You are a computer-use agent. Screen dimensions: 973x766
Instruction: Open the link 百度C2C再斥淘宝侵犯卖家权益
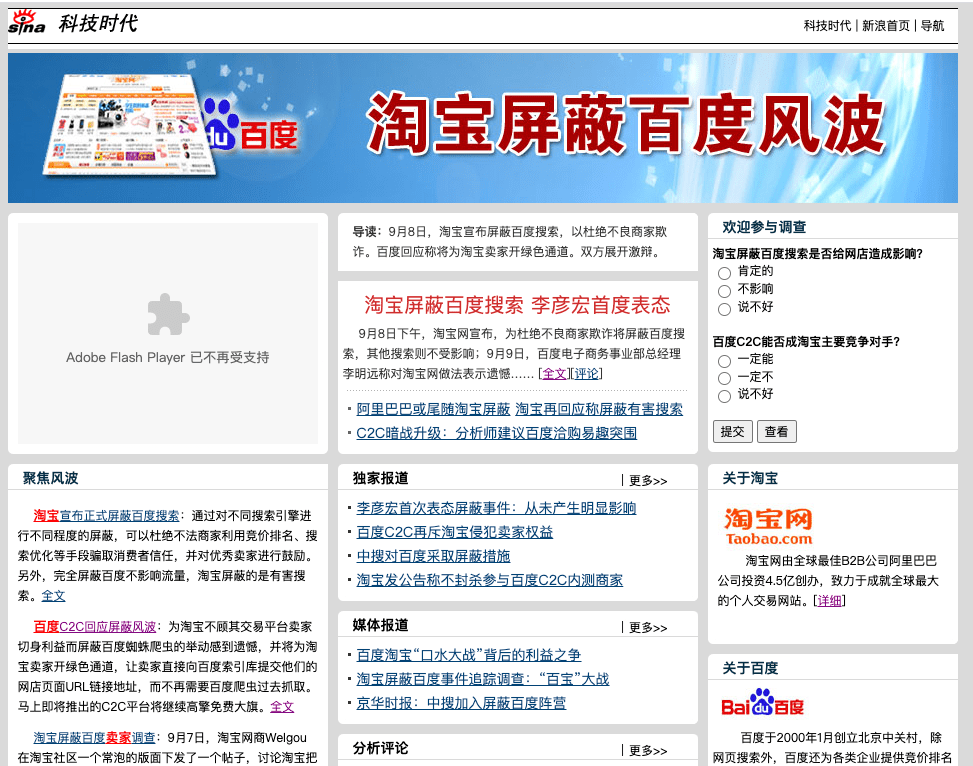tap(454, 532)
